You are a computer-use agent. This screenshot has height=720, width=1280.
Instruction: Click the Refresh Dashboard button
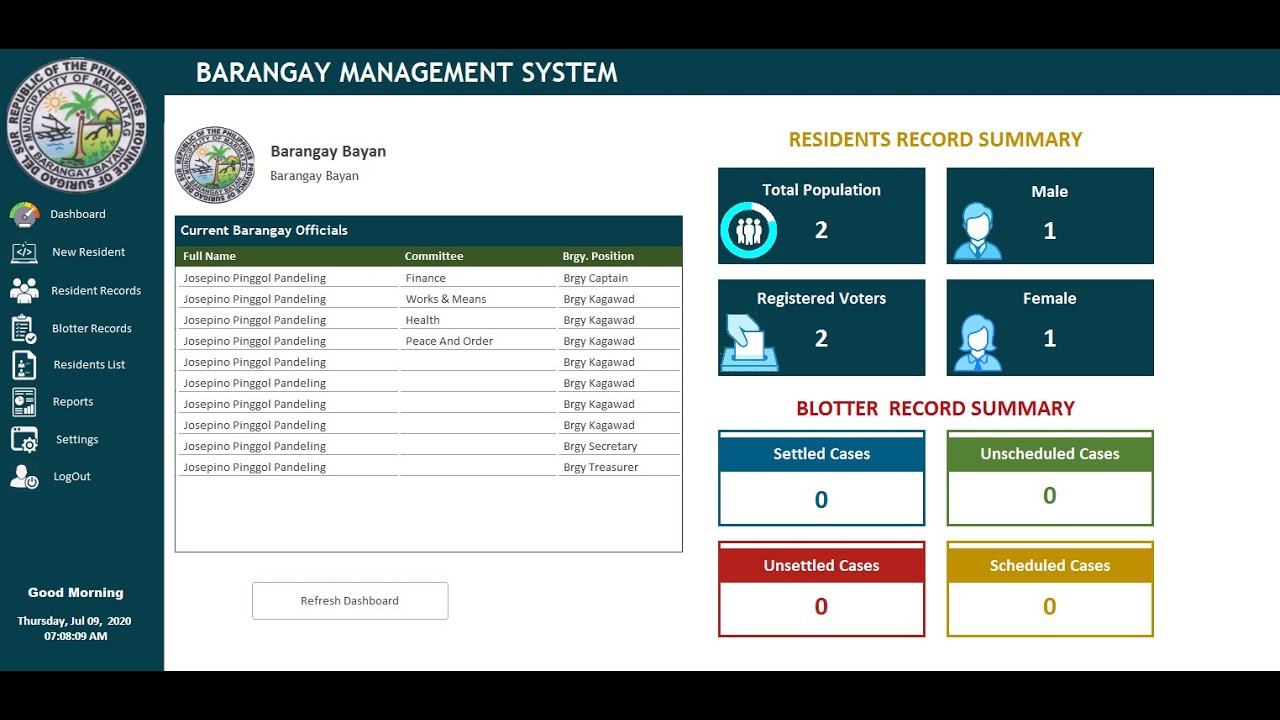tap(350, 601)
